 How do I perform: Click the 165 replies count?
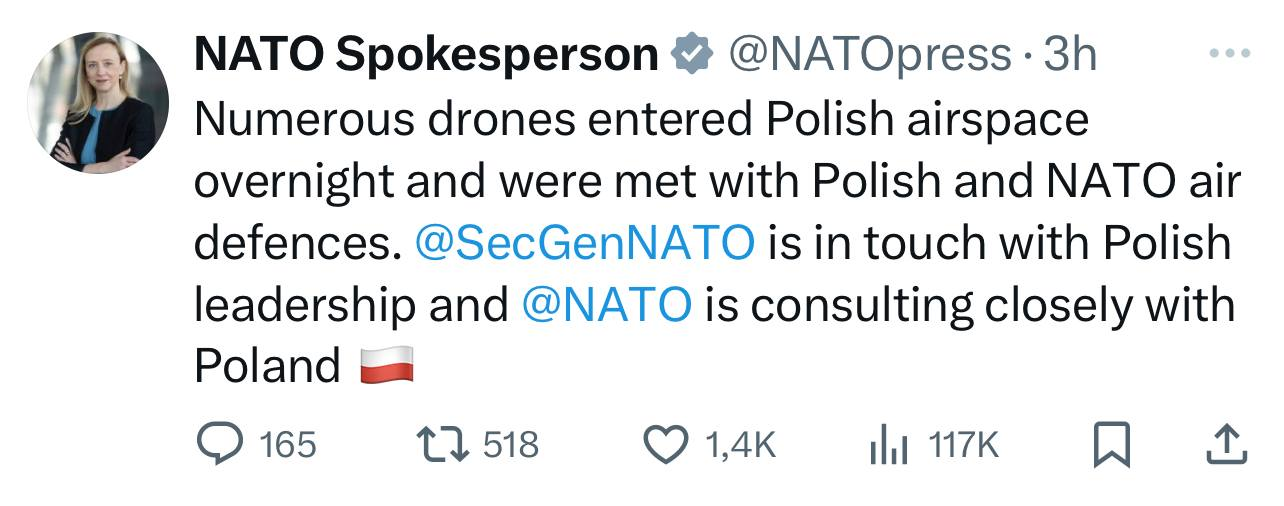point(288,445)
